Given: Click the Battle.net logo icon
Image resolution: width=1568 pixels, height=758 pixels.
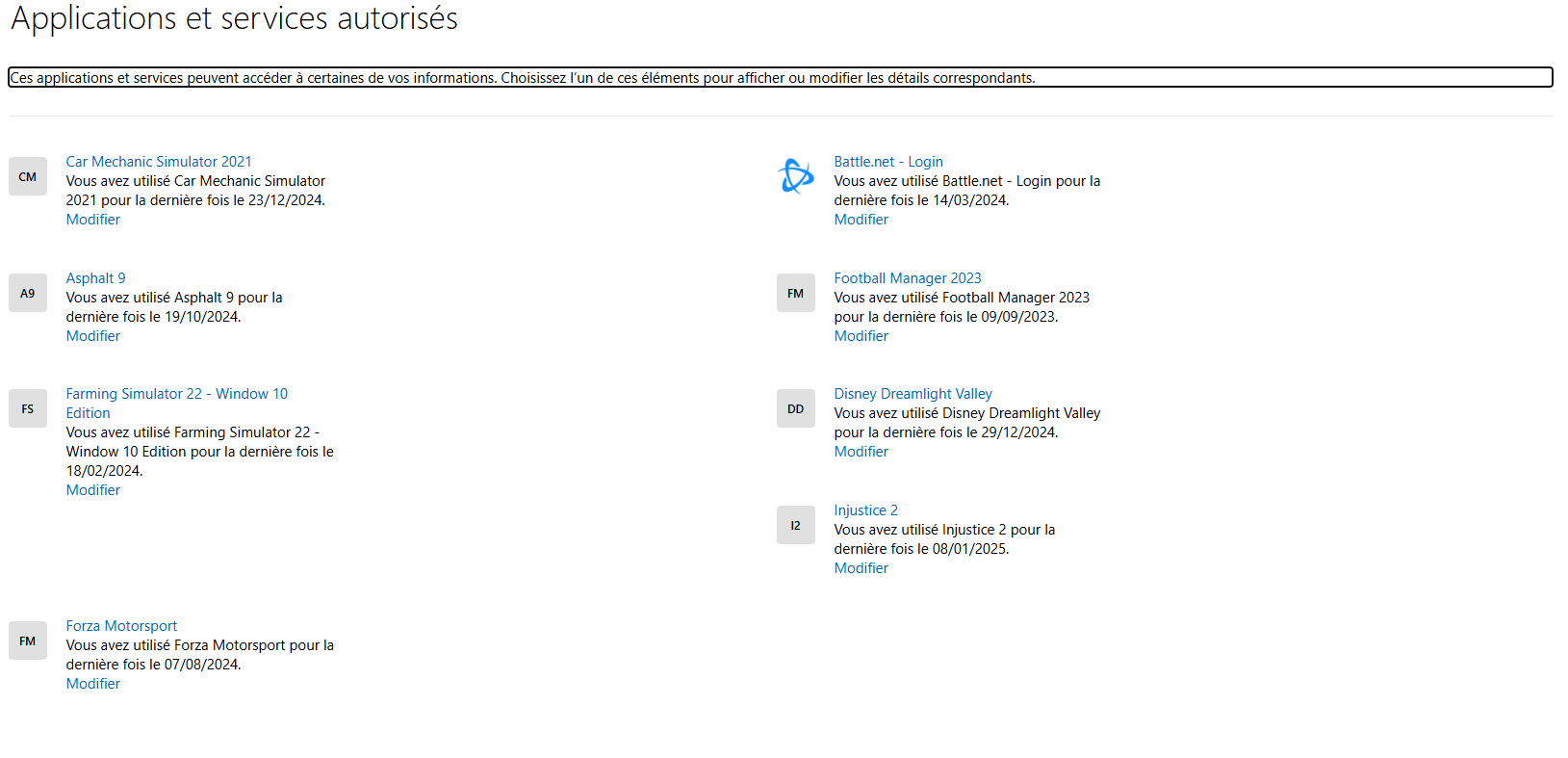Looking at the screenshot, I should 796,176.
